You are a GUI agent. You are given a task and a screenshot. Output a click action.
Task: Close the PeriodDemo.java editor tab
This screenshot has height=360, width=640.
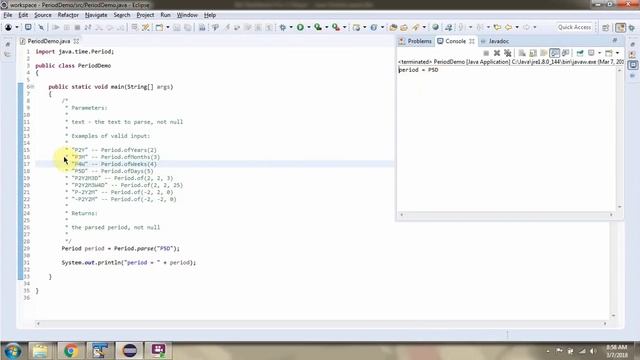[x=76, y=41]
